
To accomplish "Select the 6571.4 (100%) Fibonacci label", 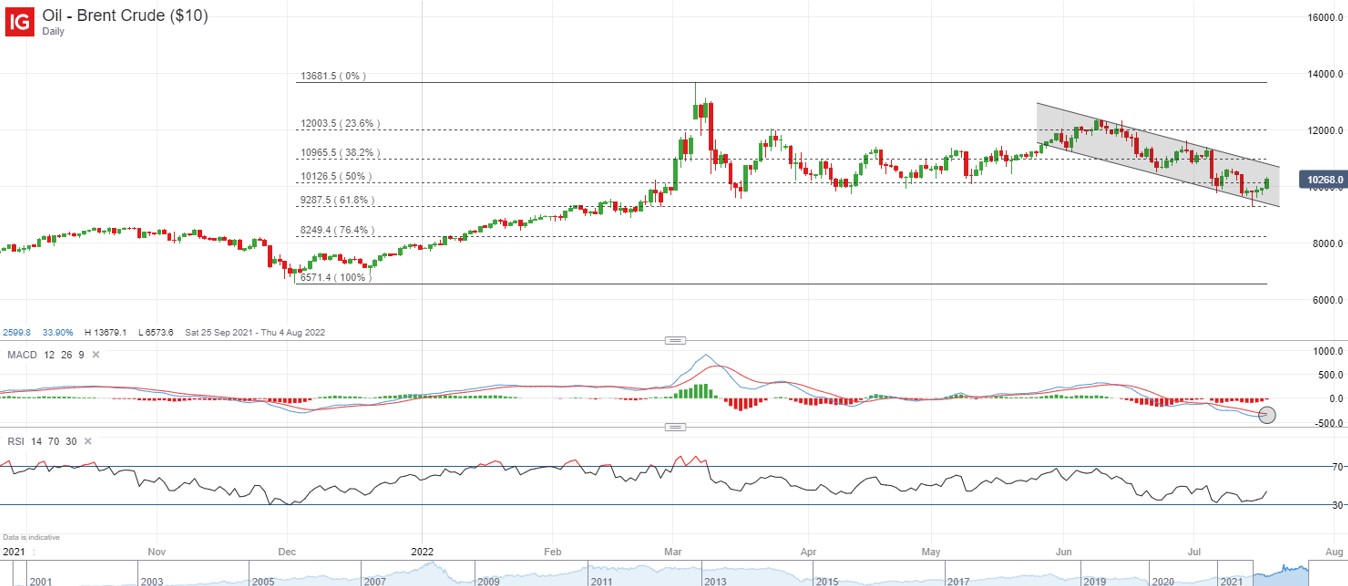I will click(x=335, y=277).
